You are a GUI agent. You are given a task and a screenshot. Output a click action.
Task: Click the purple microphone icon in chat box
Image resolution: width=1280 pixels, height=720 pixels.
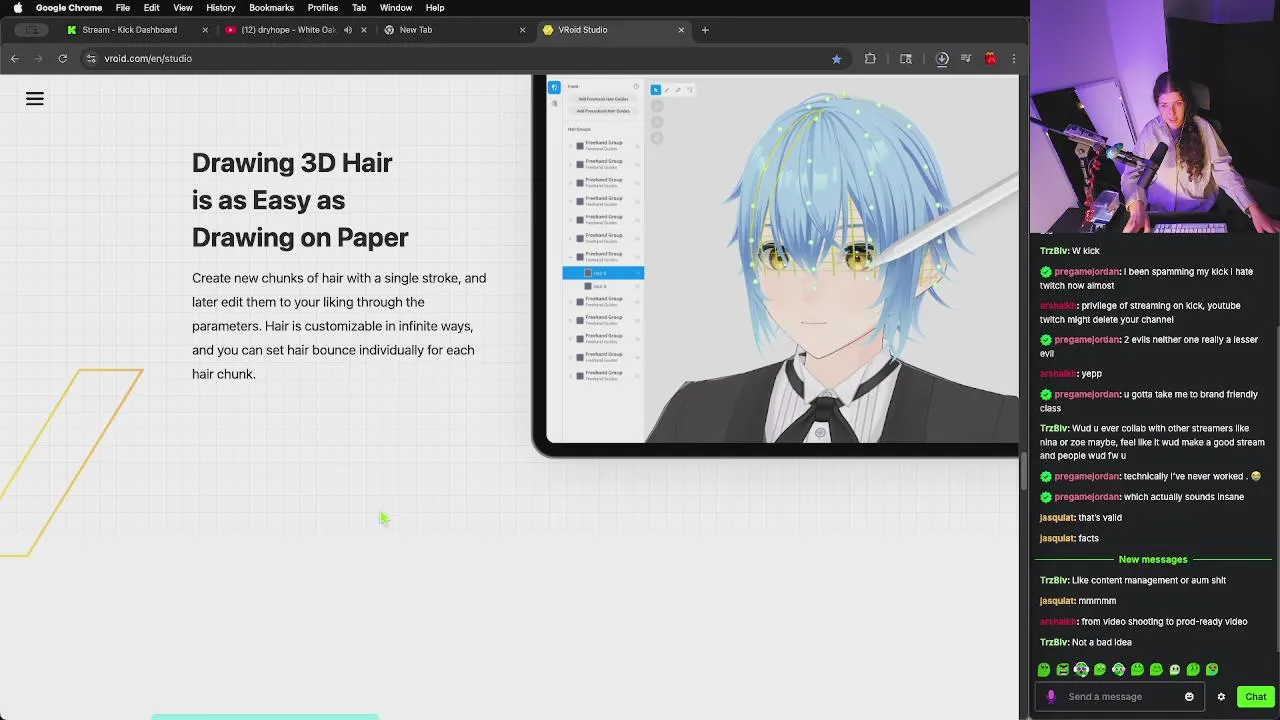[x=1051, y=697]
